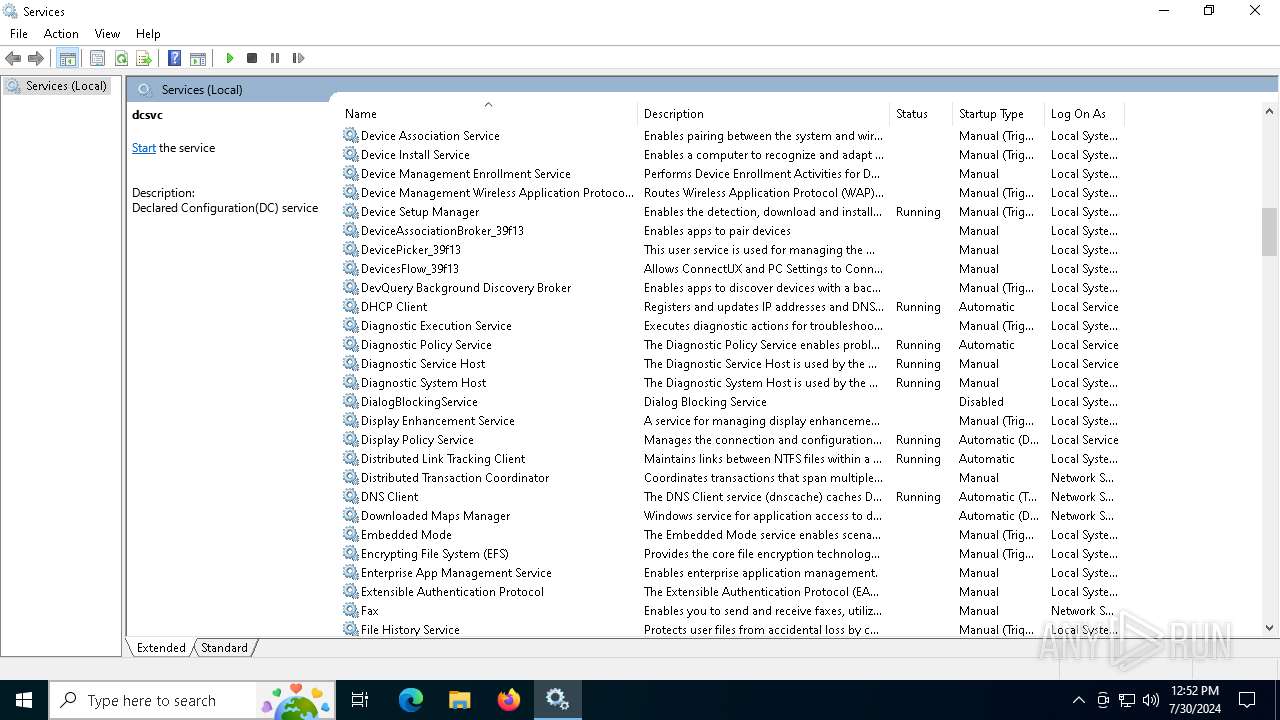Sort by the Description column header

[x=763, y=114]
